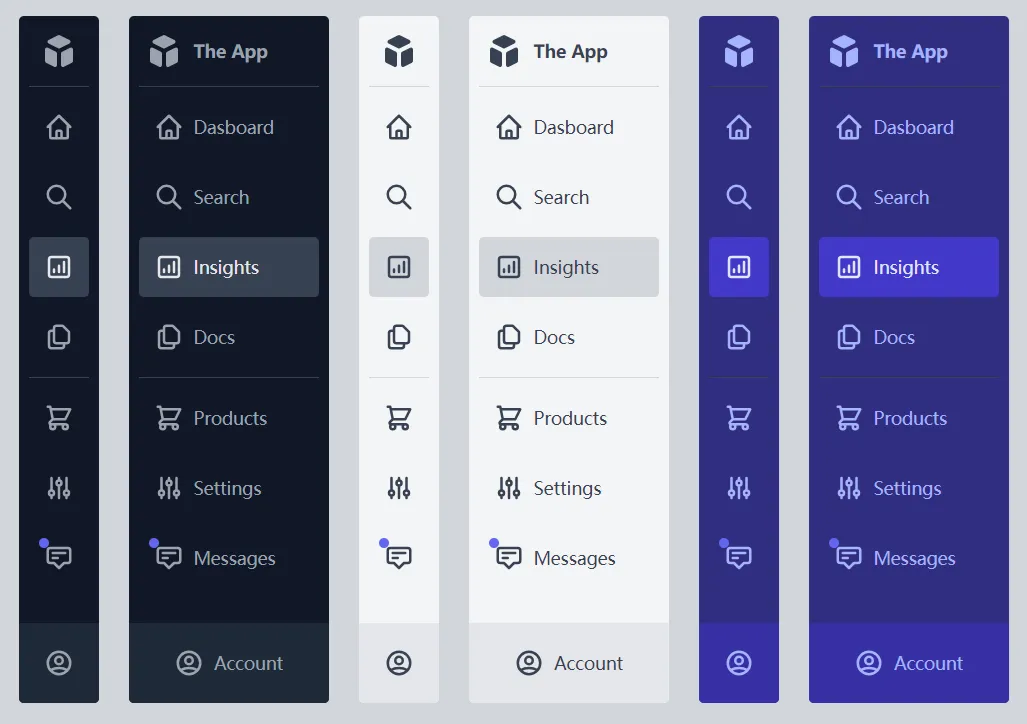Screen dimensions: 1027x724
Task: Open Insights in light expanded sidebar
Action: [x=569, y=267]
